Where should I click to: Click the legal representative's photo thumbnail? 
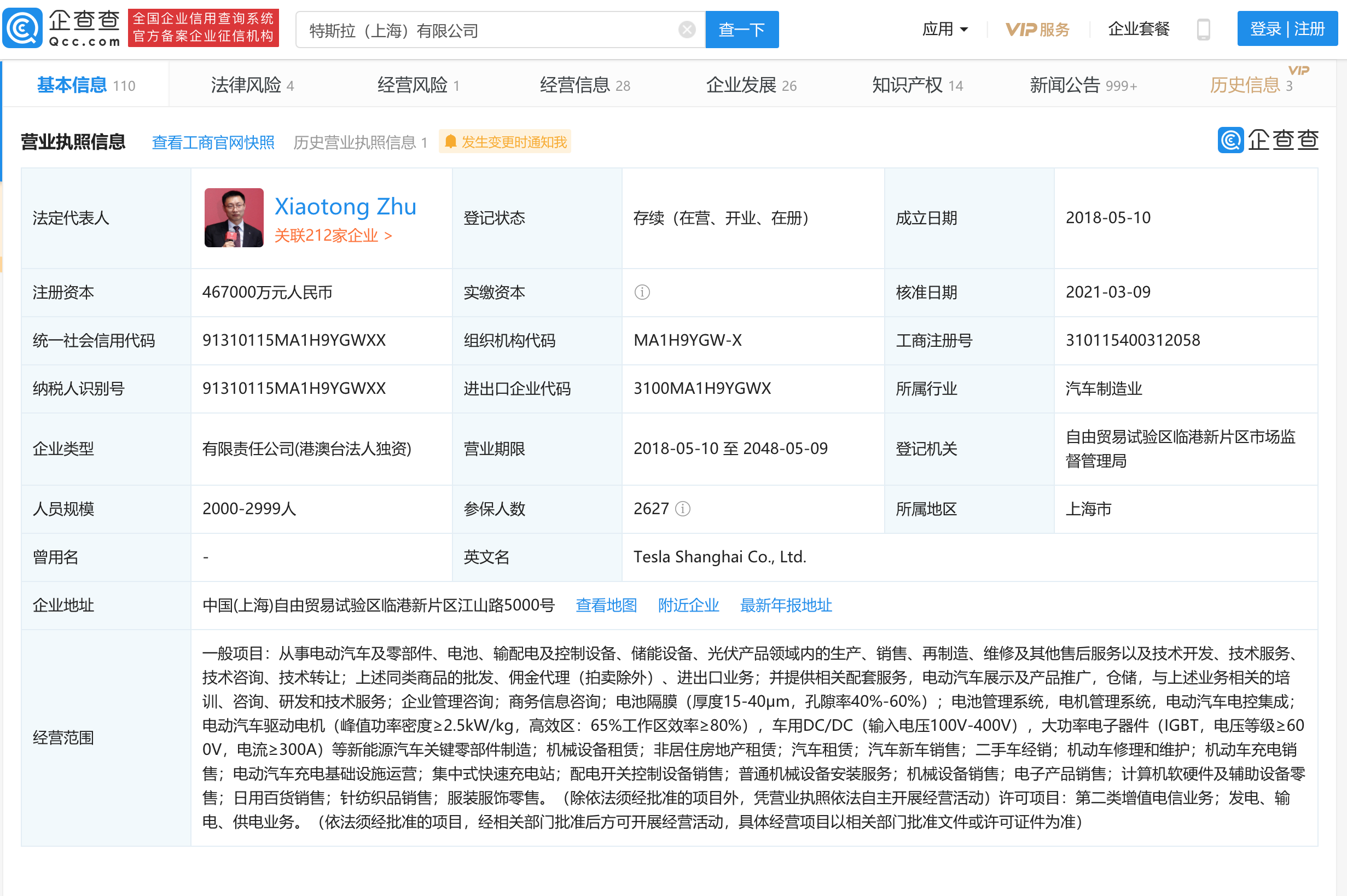[234, 218]
